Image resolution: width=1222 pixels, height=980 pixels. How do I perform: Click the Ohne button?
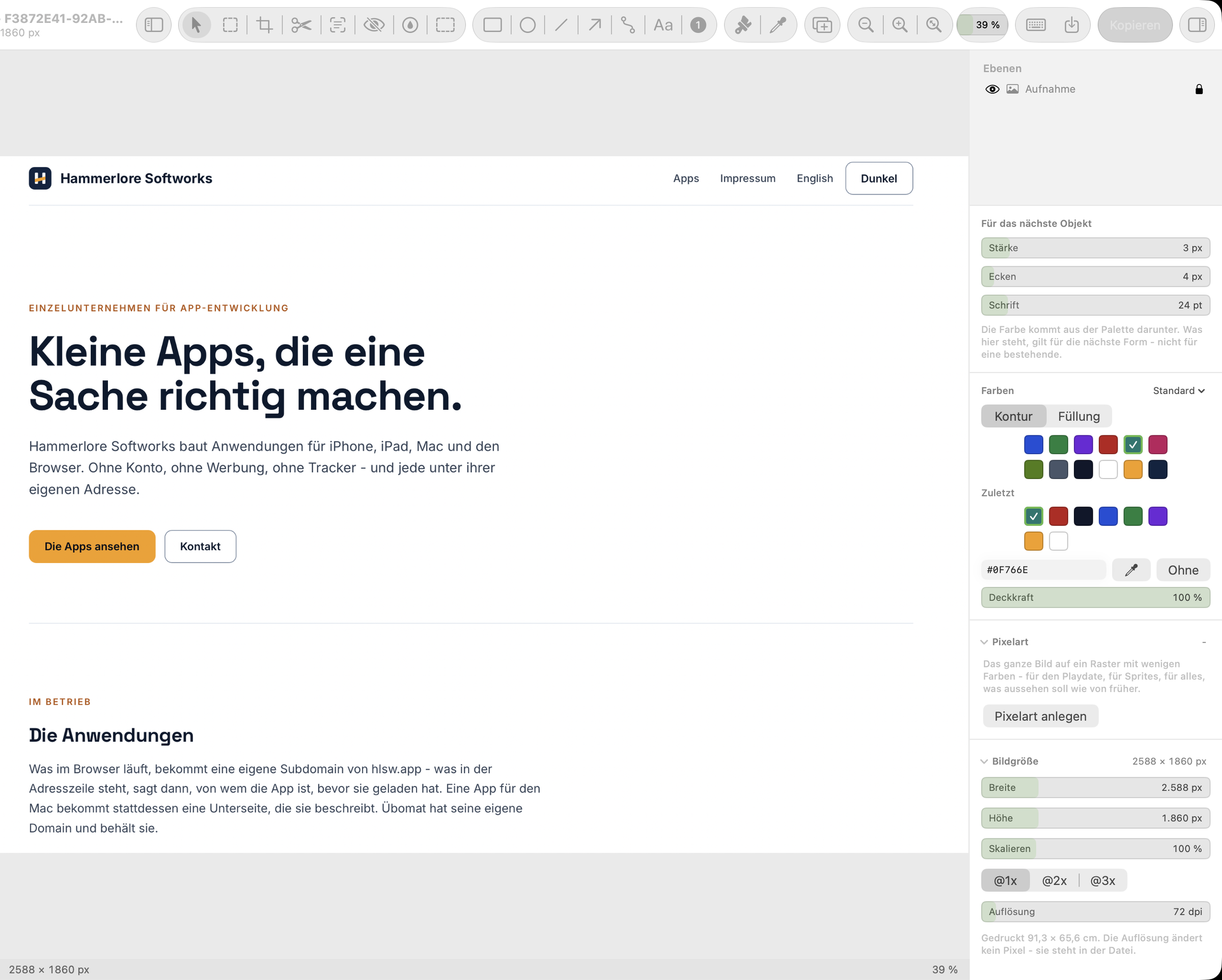(x=1183, y=570)
